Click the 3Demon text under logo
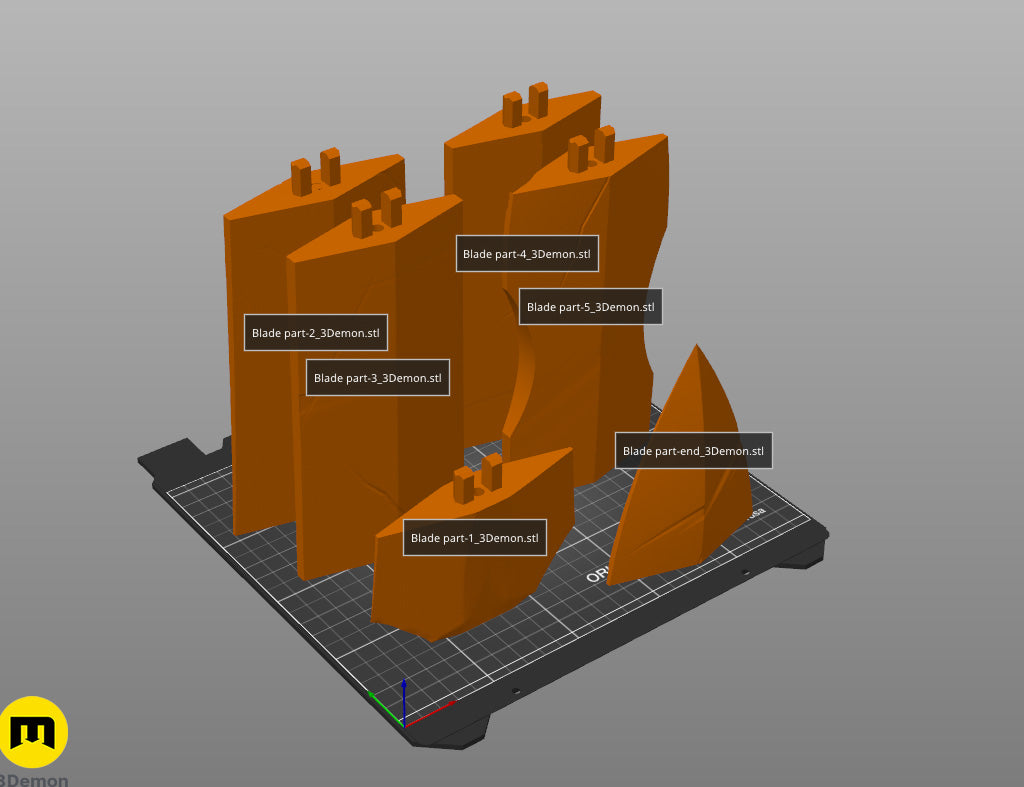This screenshot has height=787, width=1024. [34, 780]
